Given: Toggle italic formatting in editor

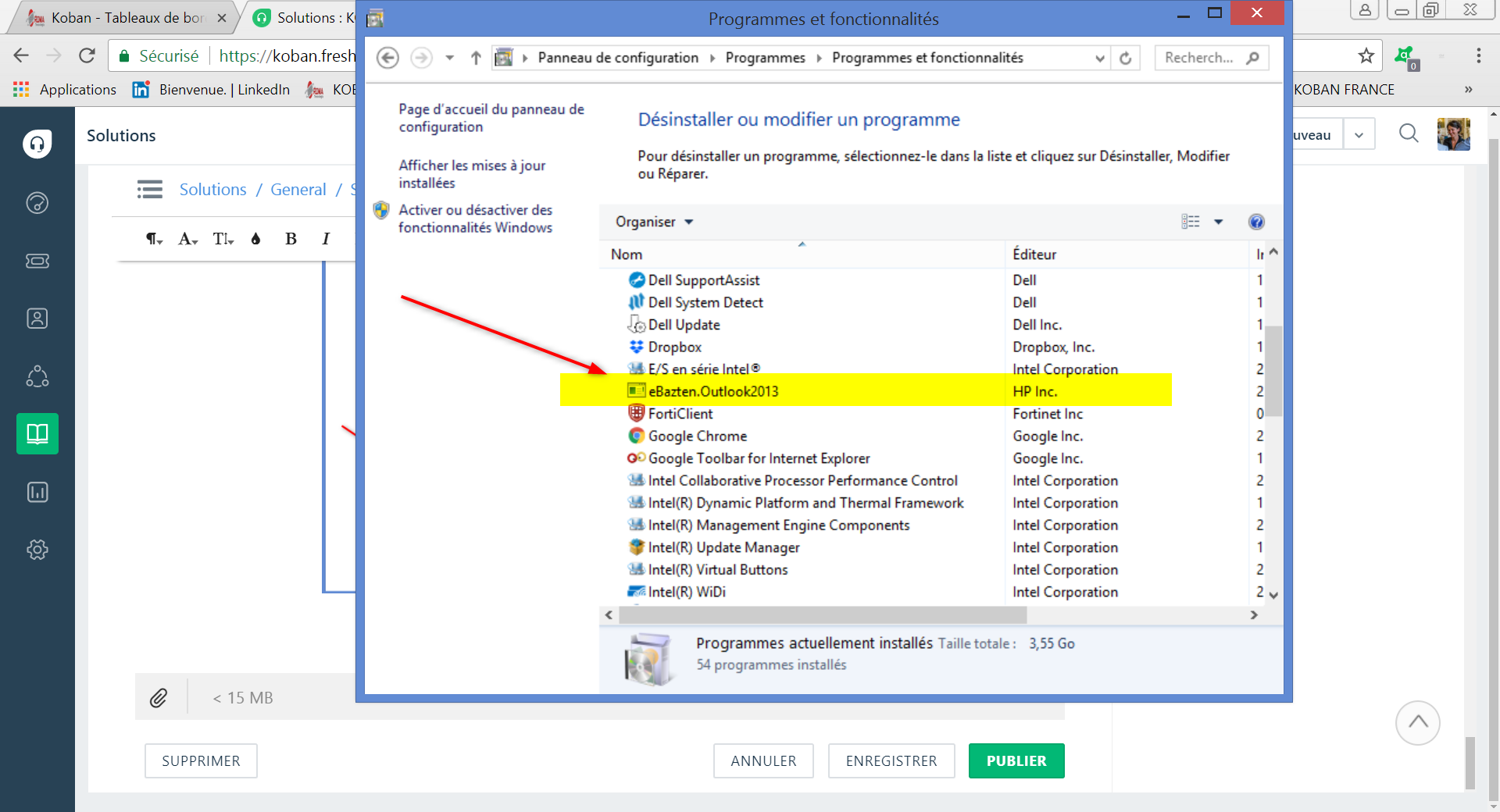Looking at the screenshot, I should [x=326, y=239].
